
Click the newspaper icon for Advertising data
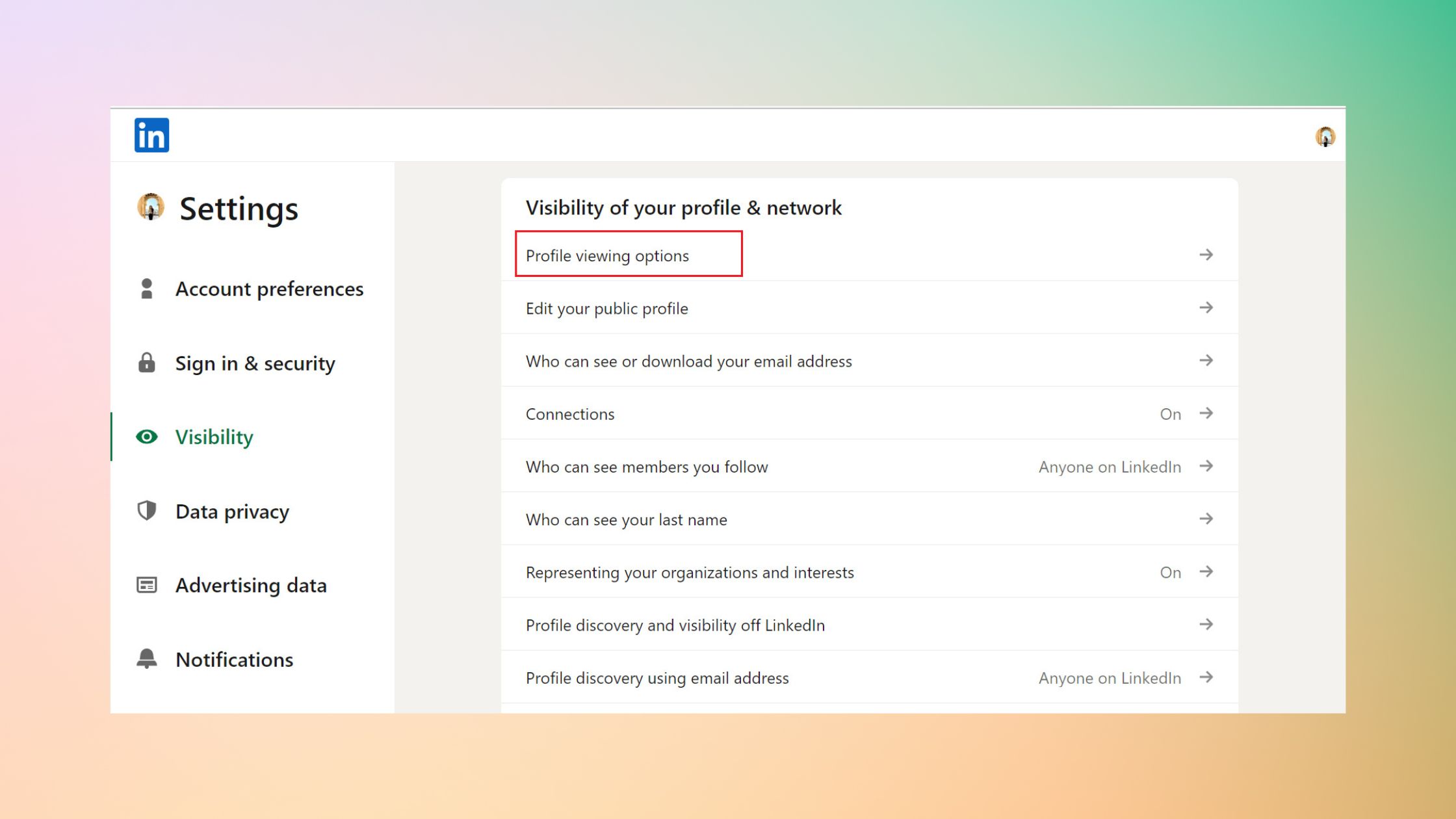(x=147, y=585)
